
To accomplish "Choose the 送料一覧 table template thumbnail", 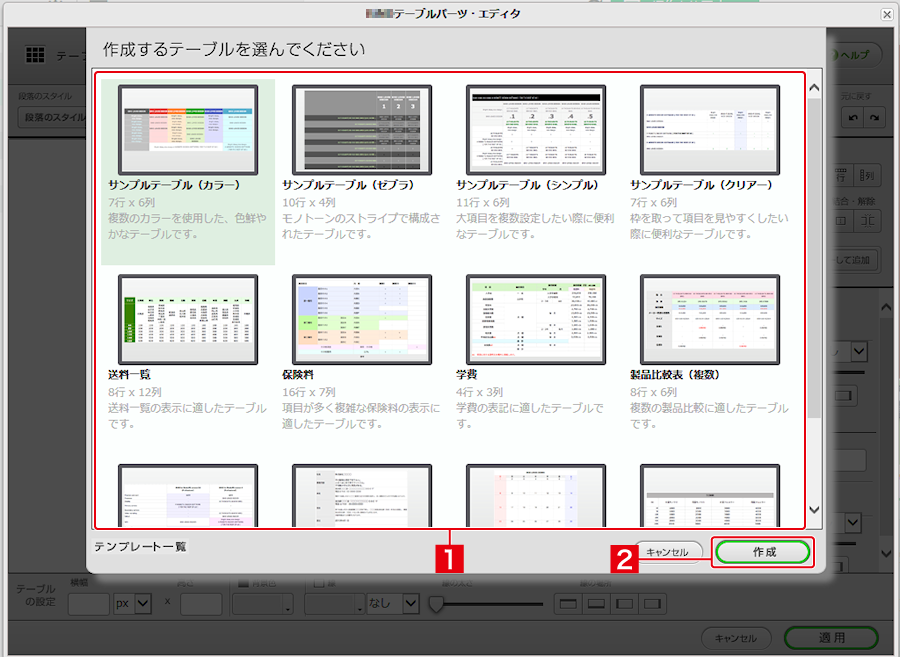I will [x=188, y=320].
